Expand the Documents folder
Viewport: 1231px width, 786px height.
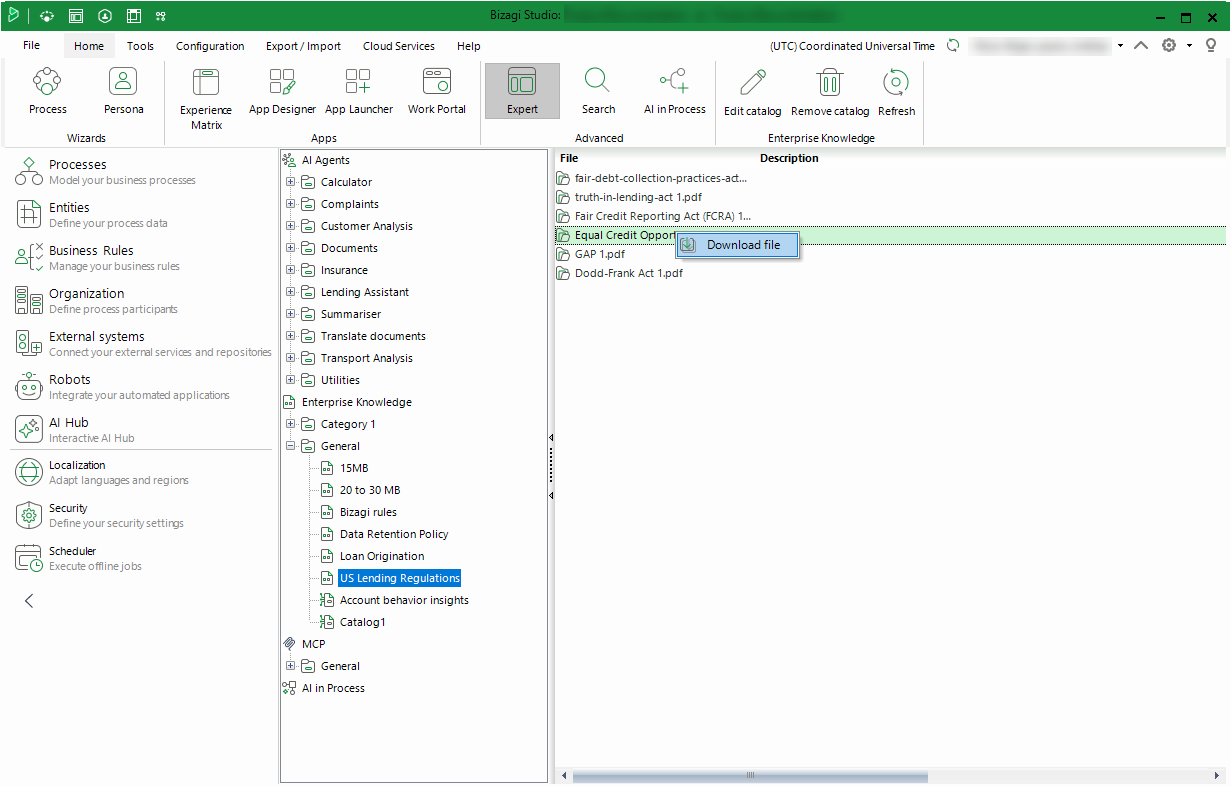pos(291,248)
